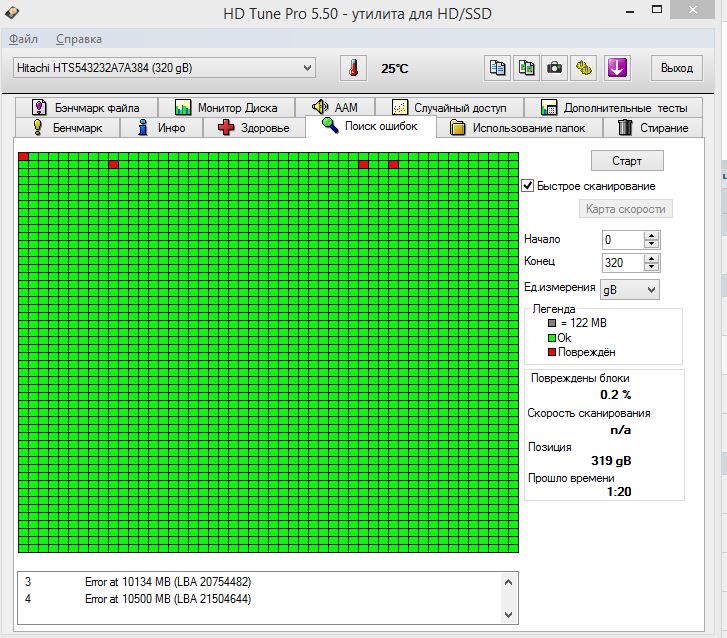The width and height of the screenshot is (727, 638).
Task: Click the purple download arrow icon
Action: pos(617,68)
